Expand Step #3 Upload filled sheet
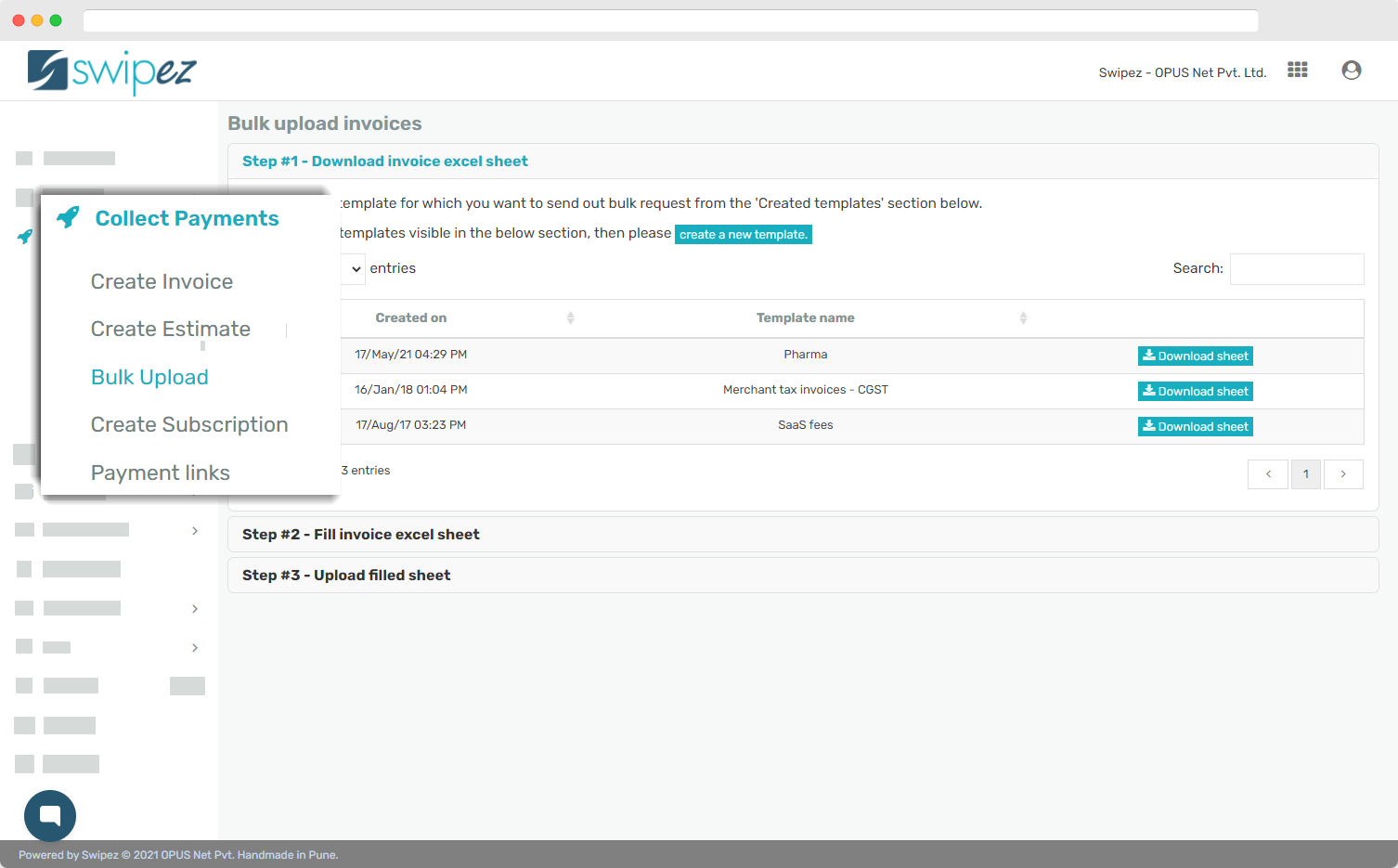 pyautogui.click(x=346, y=576)
